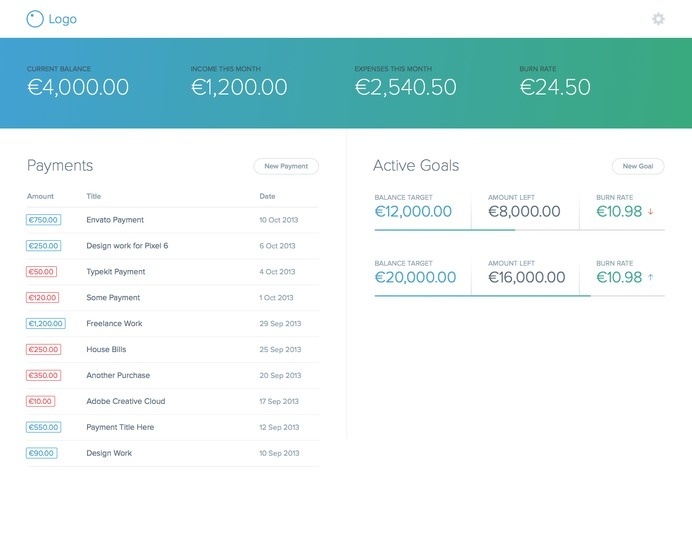Open the Typekit Payment entry
Image resolution: width=692 pixels, height=540 pixels.
pyautogui.click(x=116, y=272)
